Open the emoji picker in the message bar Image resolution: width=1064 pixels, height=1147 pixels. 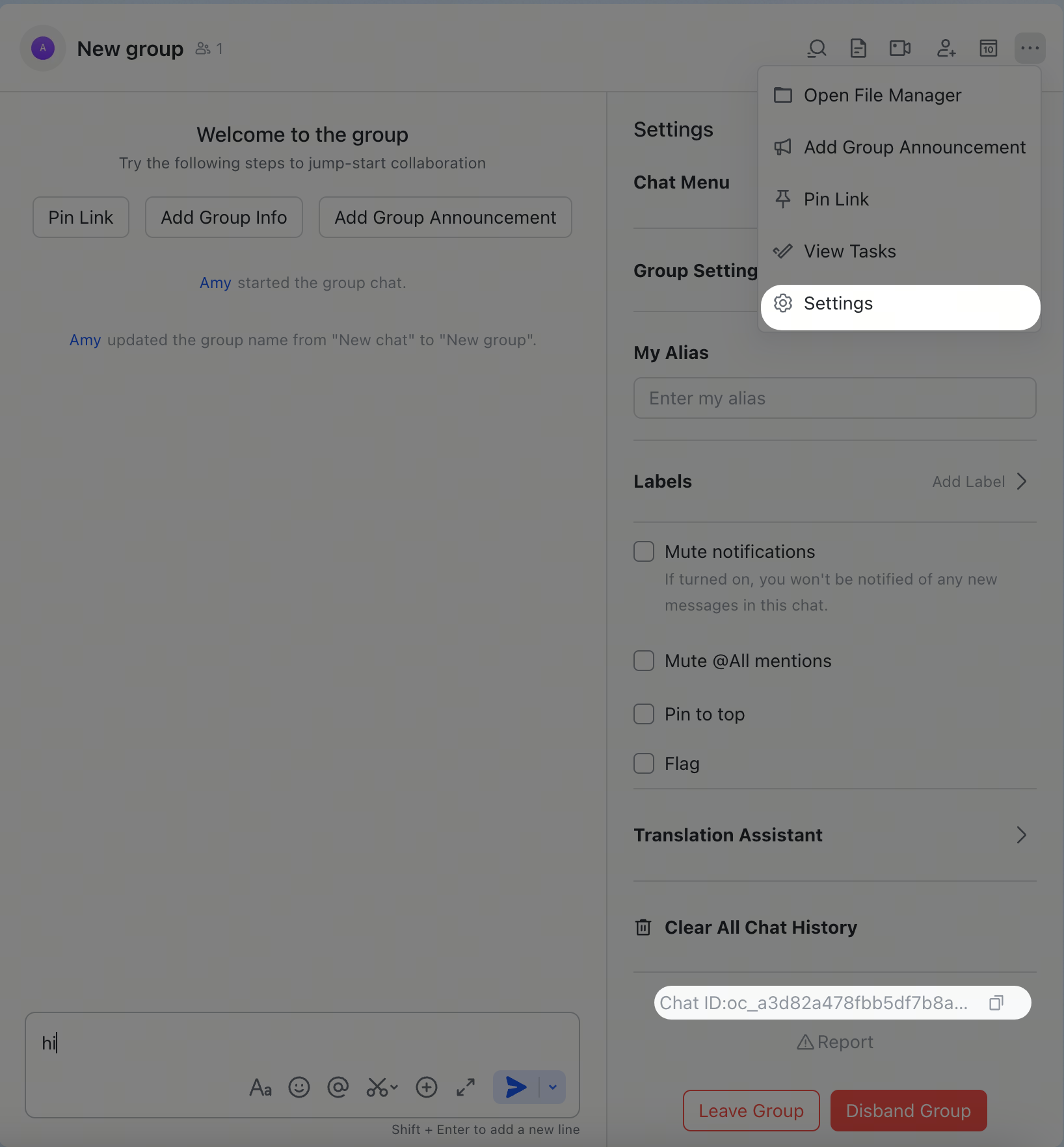[299, 1087]
